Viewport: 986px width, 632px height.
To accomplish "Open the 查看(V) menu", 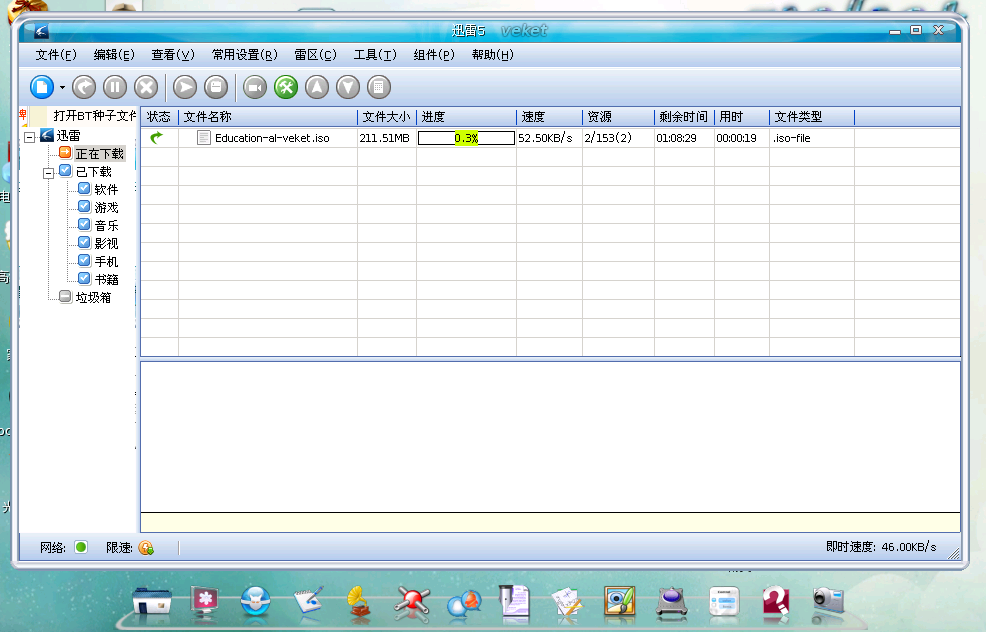I will tap(173, 55).
